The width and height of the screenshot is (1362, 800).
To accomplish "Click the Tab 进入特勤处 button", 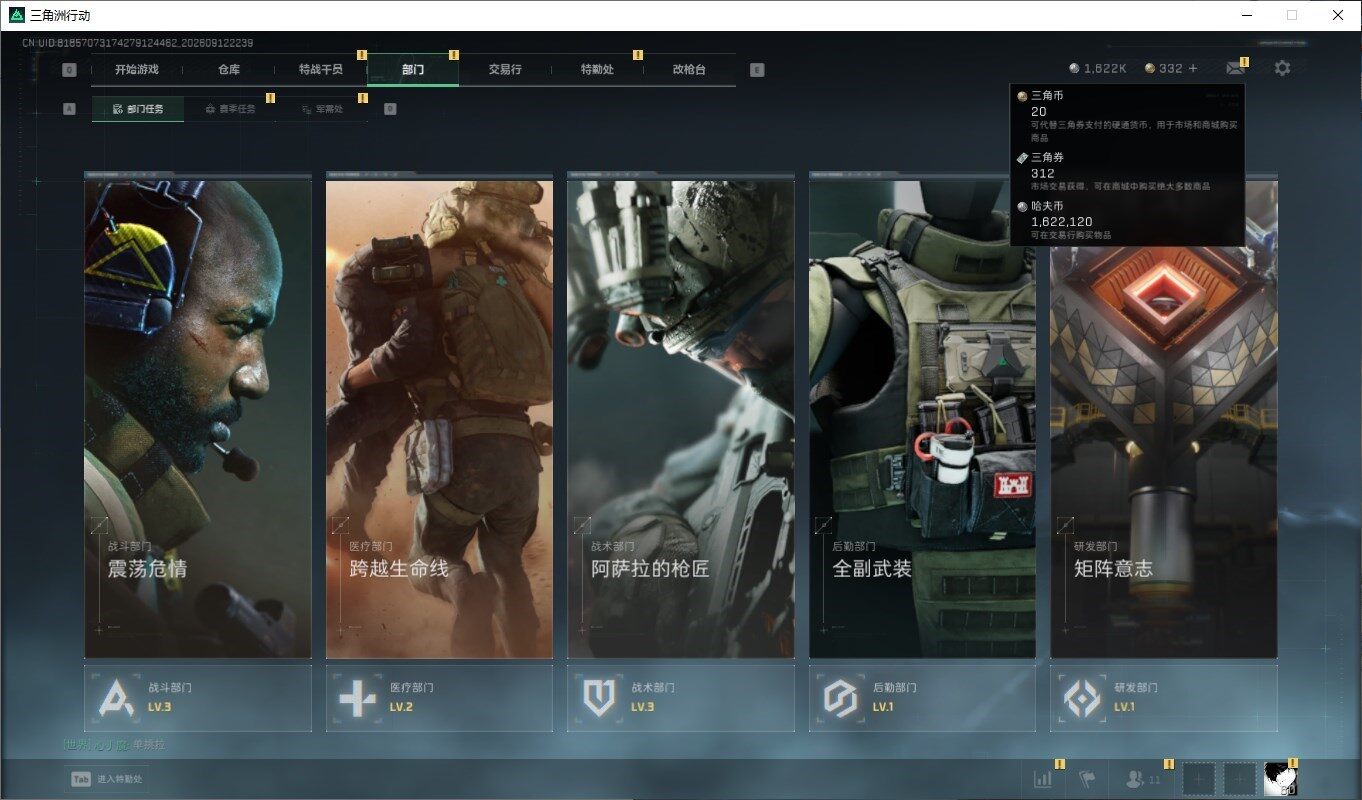I will point(107,779).
